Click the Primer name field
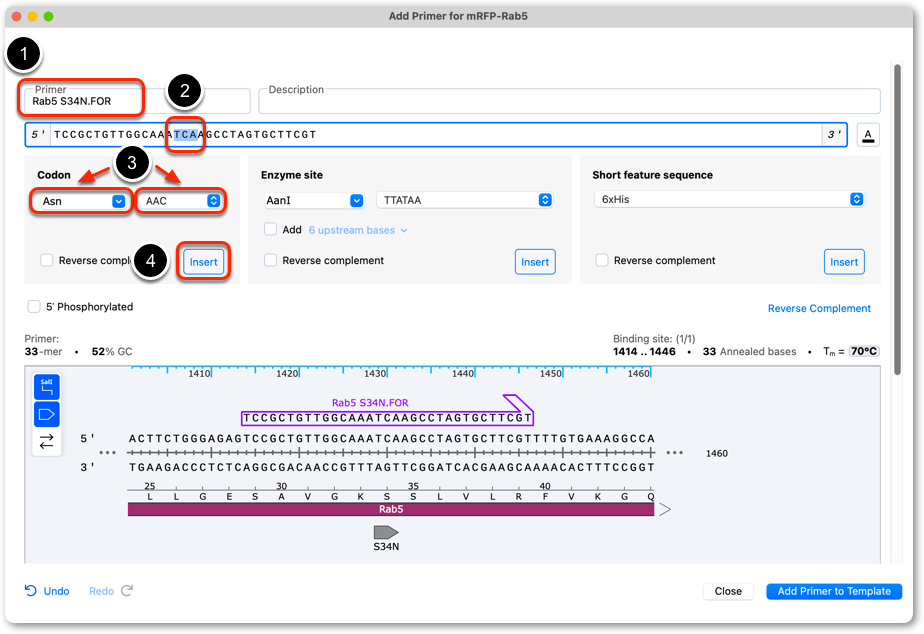 click(x=137, y=101)
